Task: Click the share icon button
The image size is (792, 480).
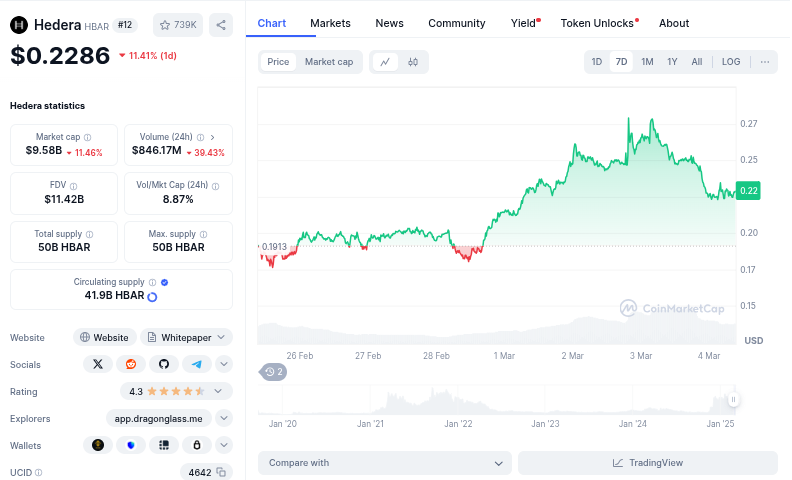Action: tap(221, 25)
